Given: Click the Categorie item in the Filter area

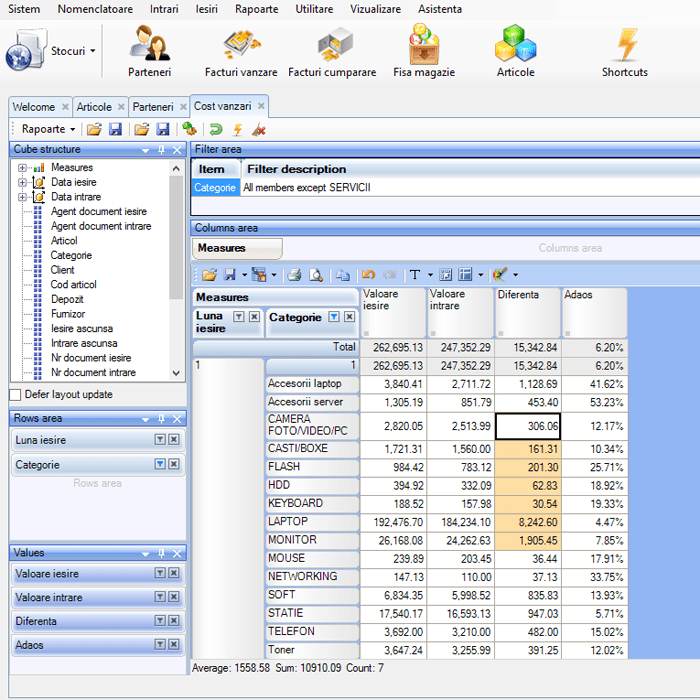Looking at the screenshot, I should coord(215,188).
